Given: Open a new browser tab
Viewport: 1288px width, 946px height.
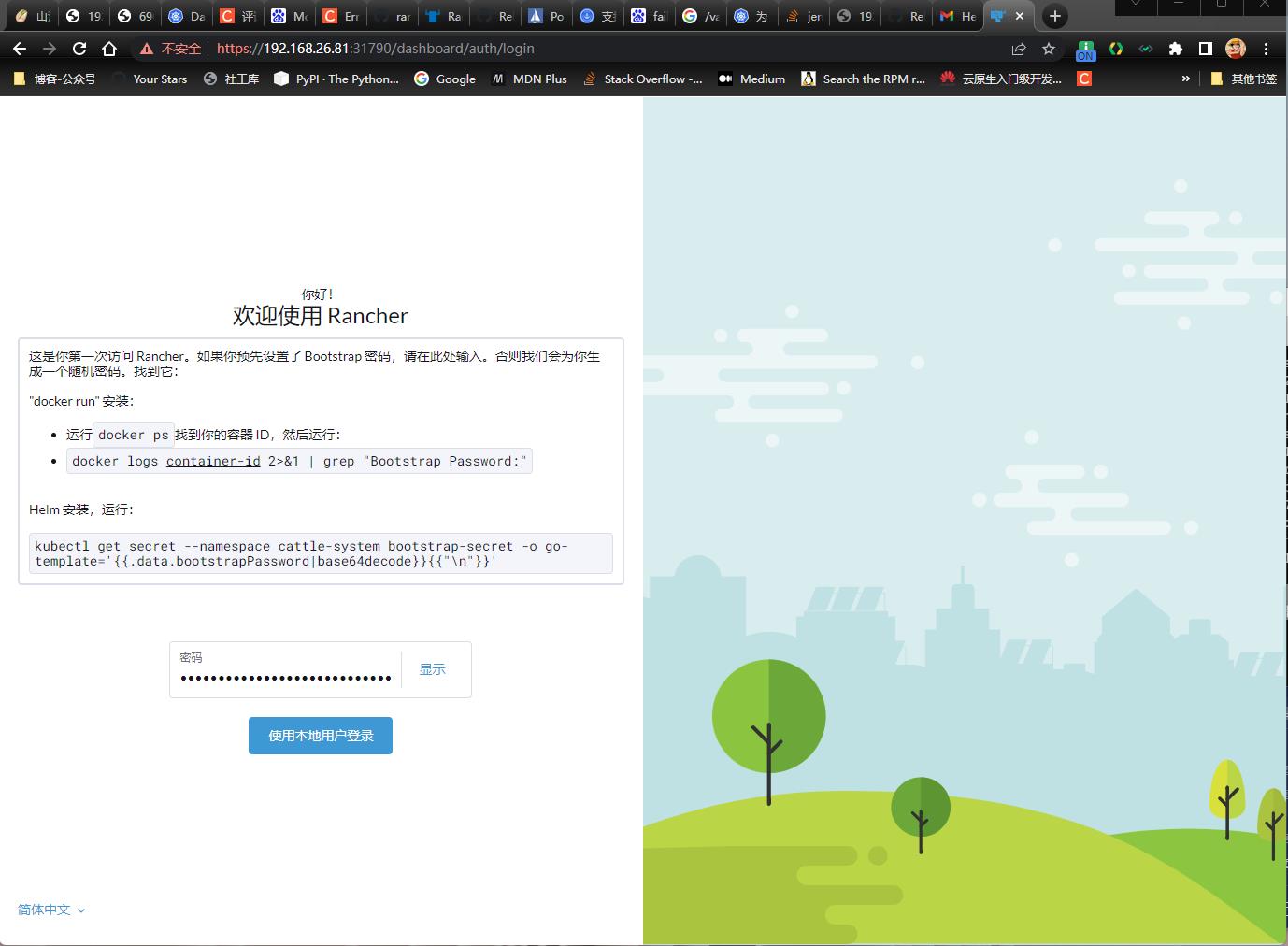Looking at the screenshot, I should click(x=1055, y=16).
